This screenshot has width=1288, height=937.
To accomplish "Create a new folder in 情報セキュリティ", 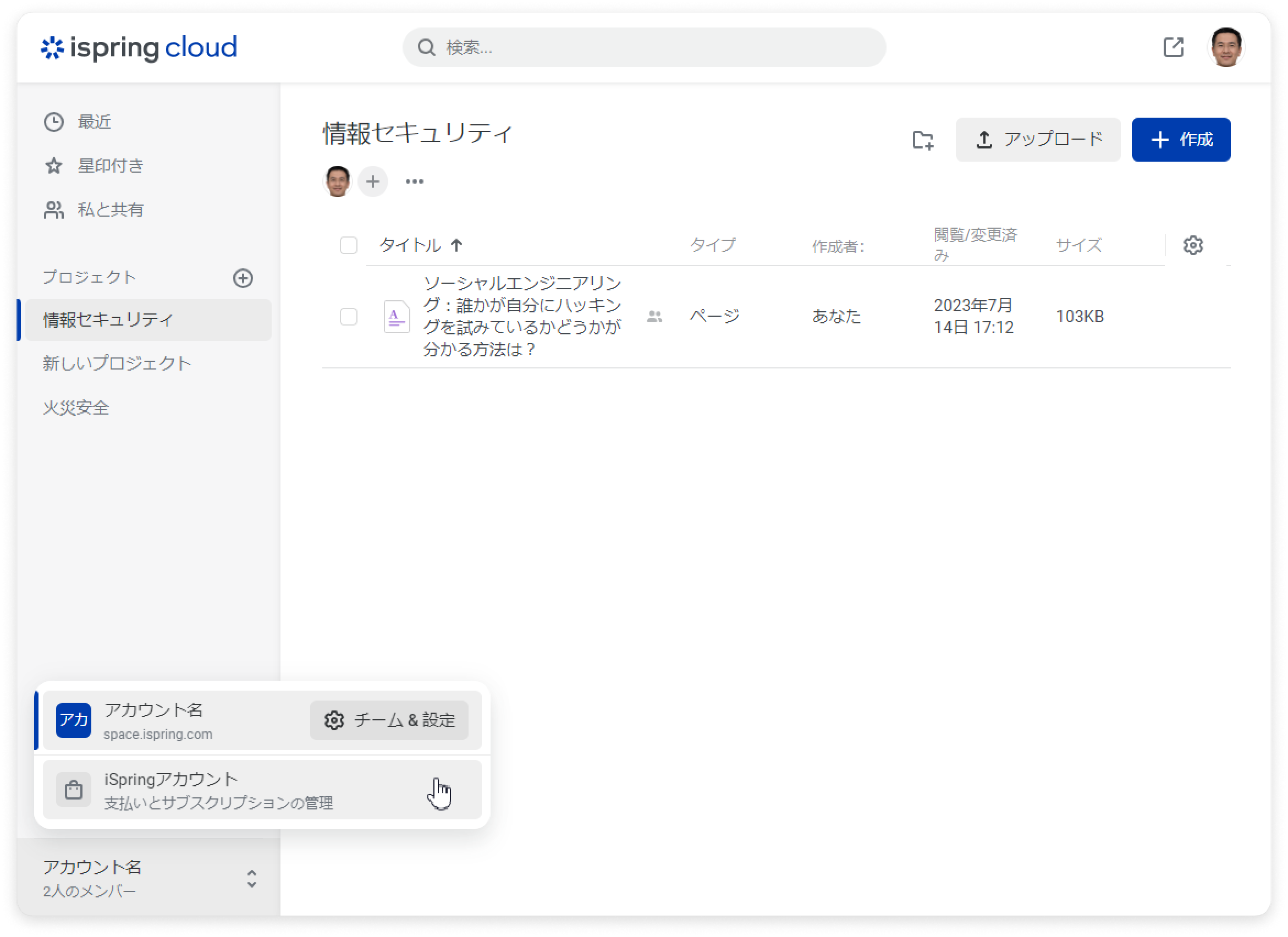I will (922, 140).
